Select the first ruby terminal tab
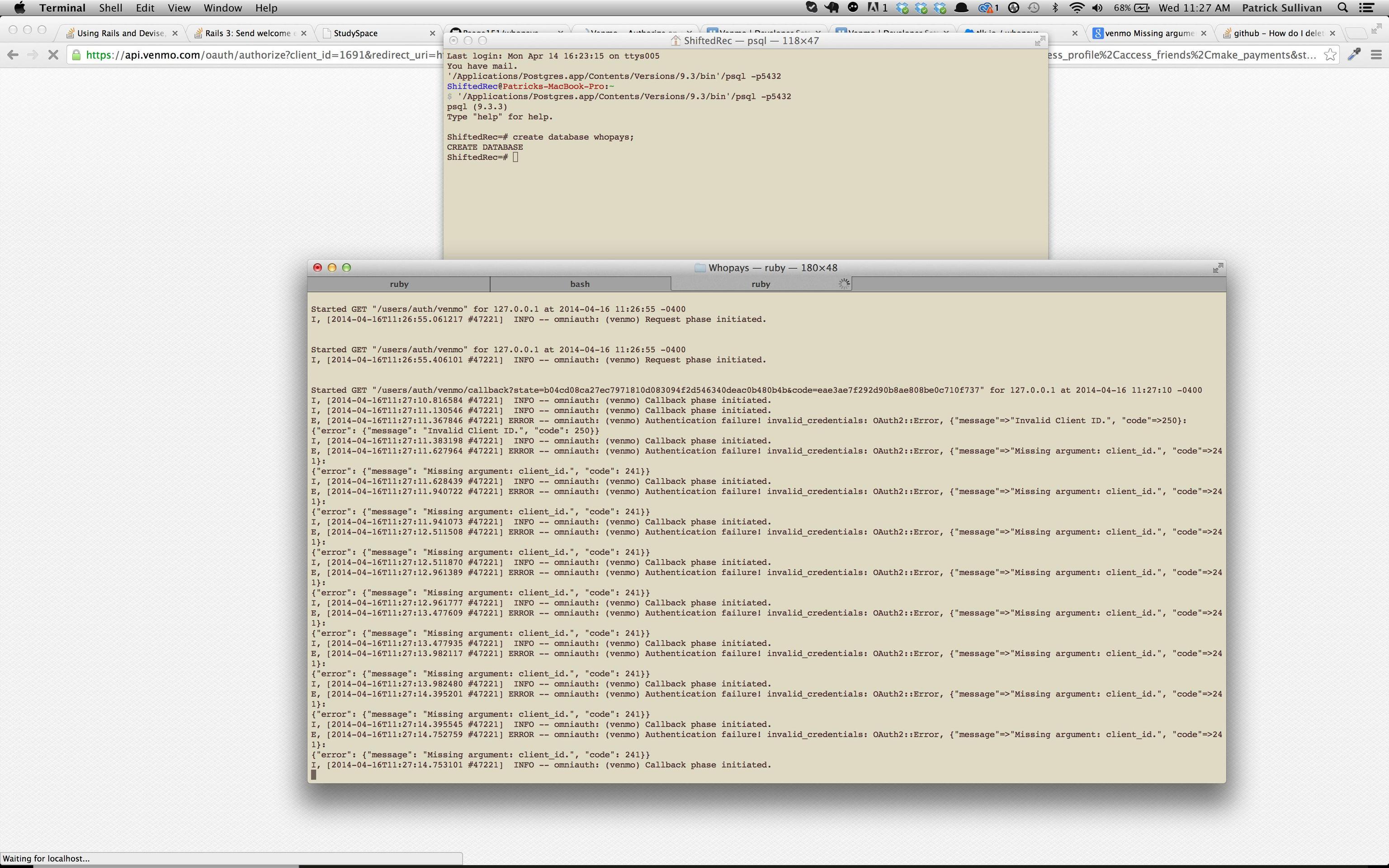Screen dimensions: 1389x868 click(x=399, y=284)
